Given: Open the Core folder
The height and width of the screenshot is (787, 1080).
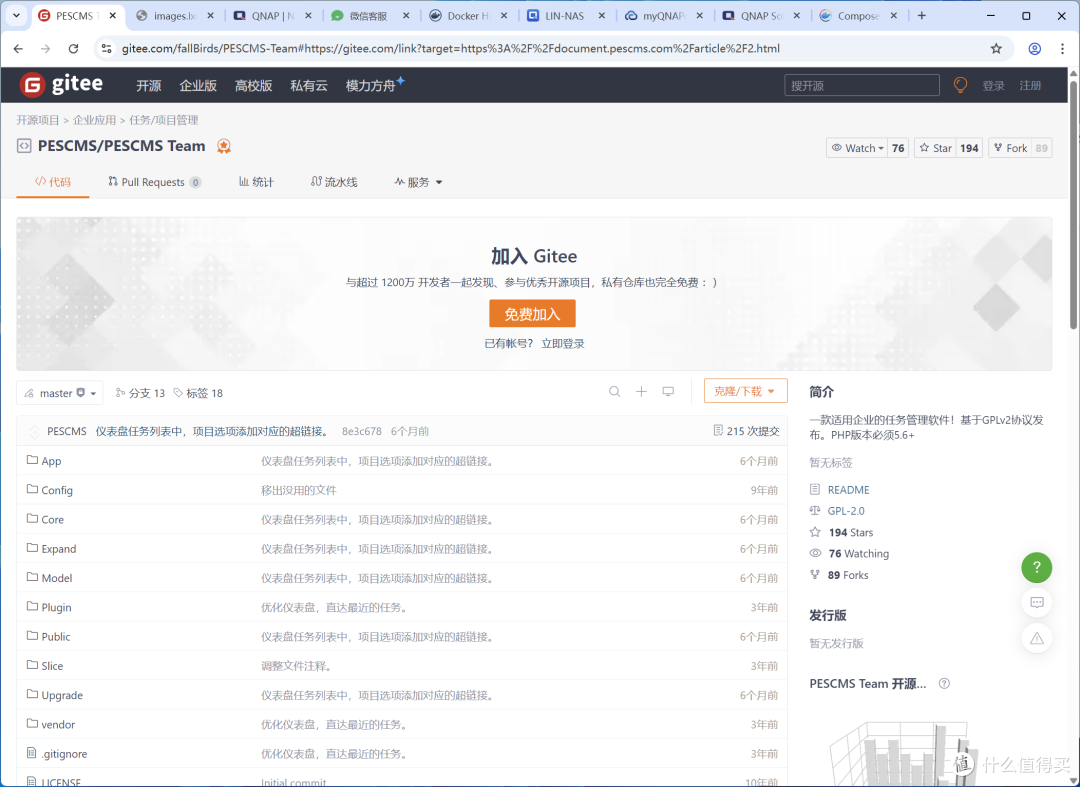Looking at the screenshot, I should (52, 520).
